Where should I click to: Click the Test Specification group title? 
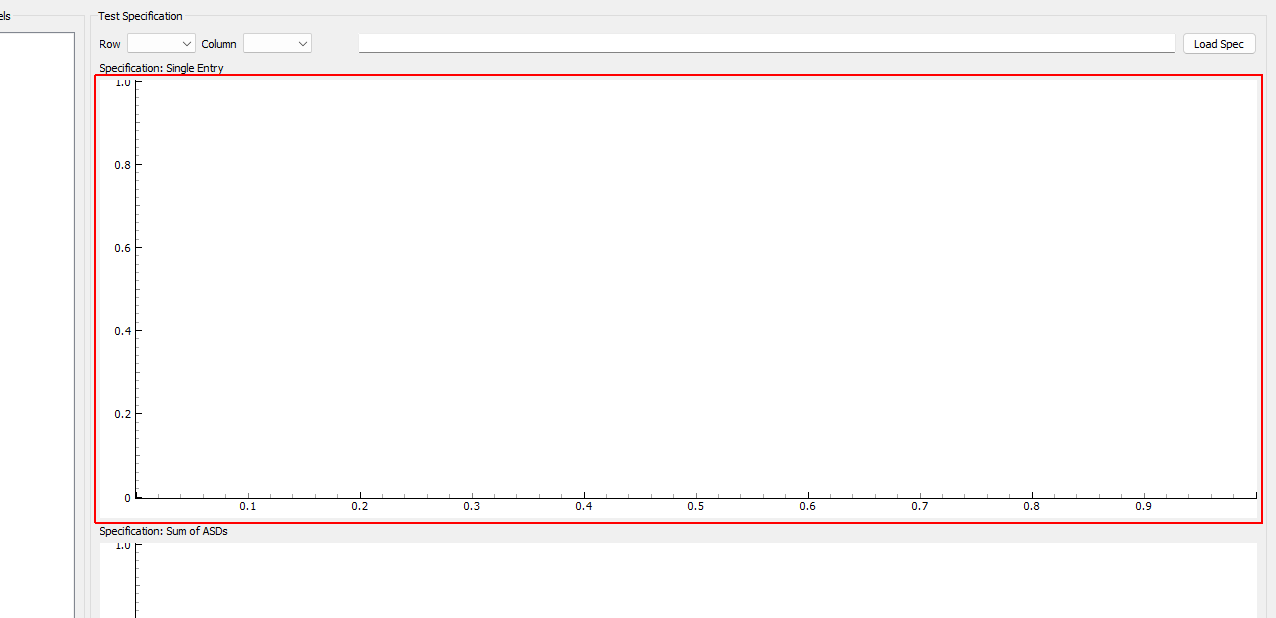tap(139, 16)
